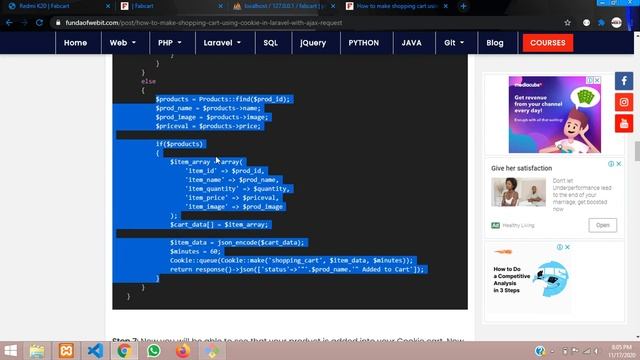Click the couple photo in the ad
The image size is (640, 360).
click(518, 192)
